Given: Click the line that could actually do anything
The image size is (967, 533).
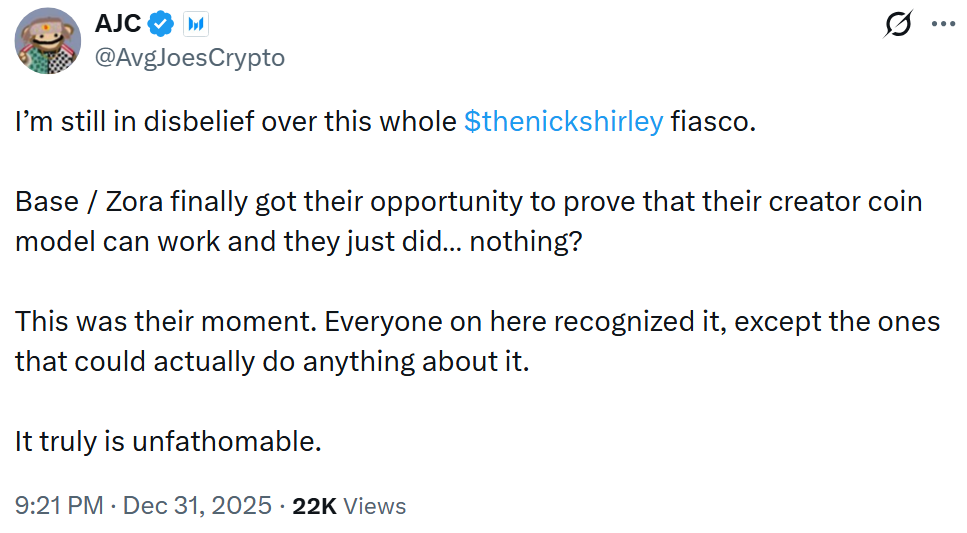Looking at the screenshot, I should click(x=270, y=362).
